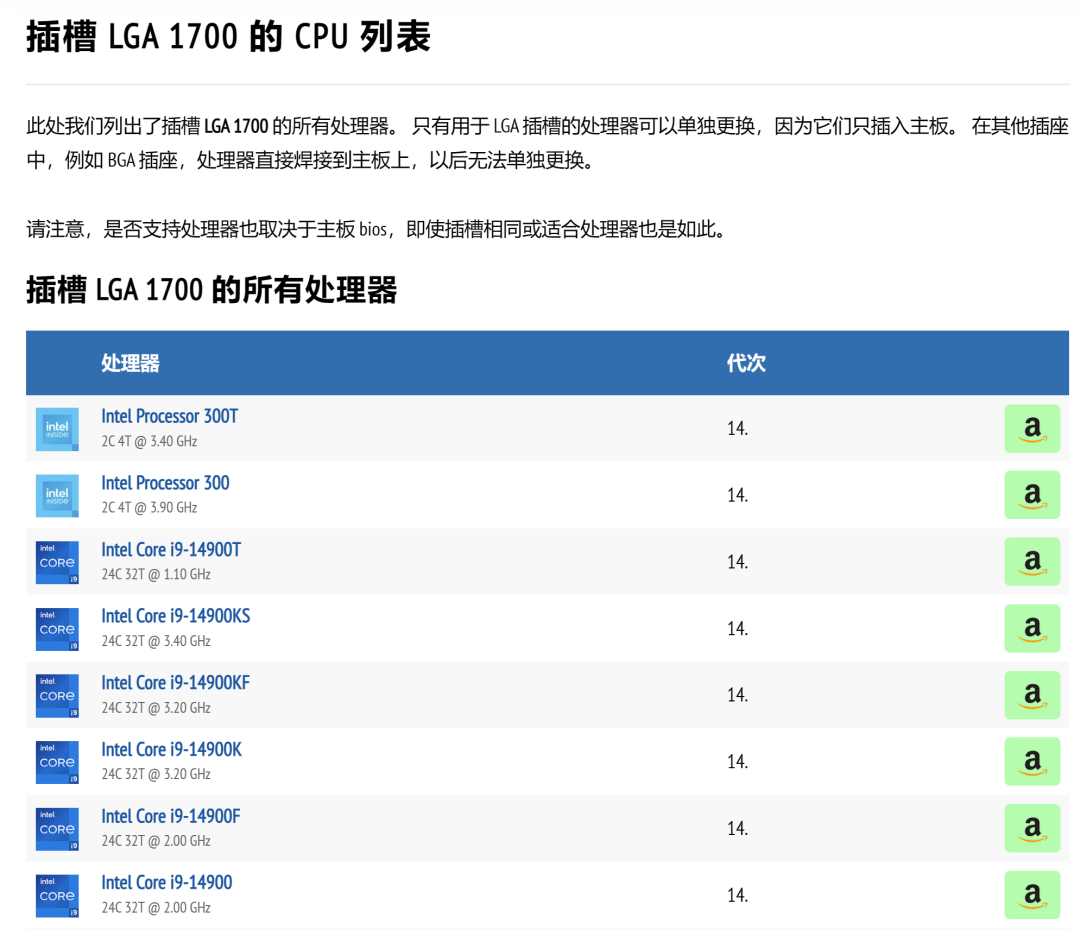Open the Intel Core i9-14900 link at 2.00 GHz, last row

[x=167, y=882]
